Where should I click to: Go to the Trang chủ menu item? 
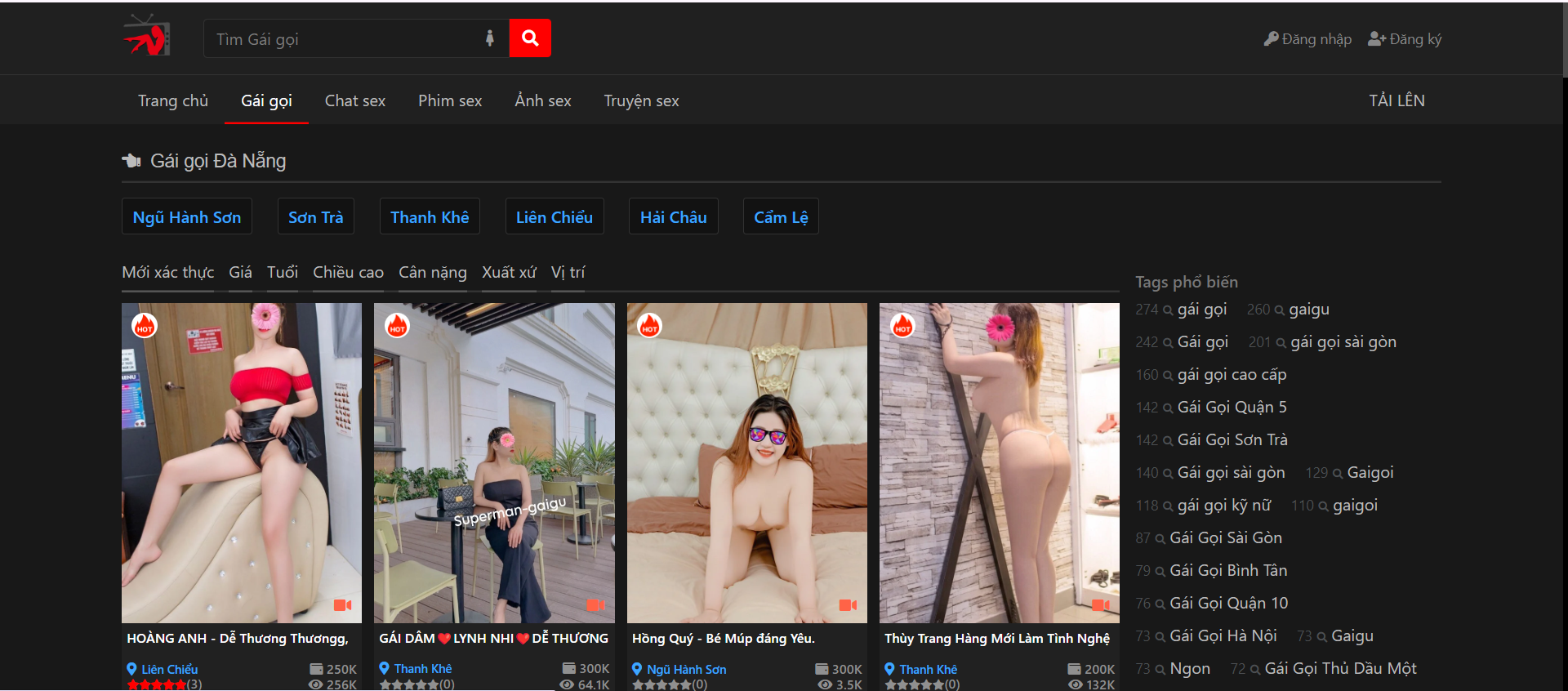click(172, 100)
